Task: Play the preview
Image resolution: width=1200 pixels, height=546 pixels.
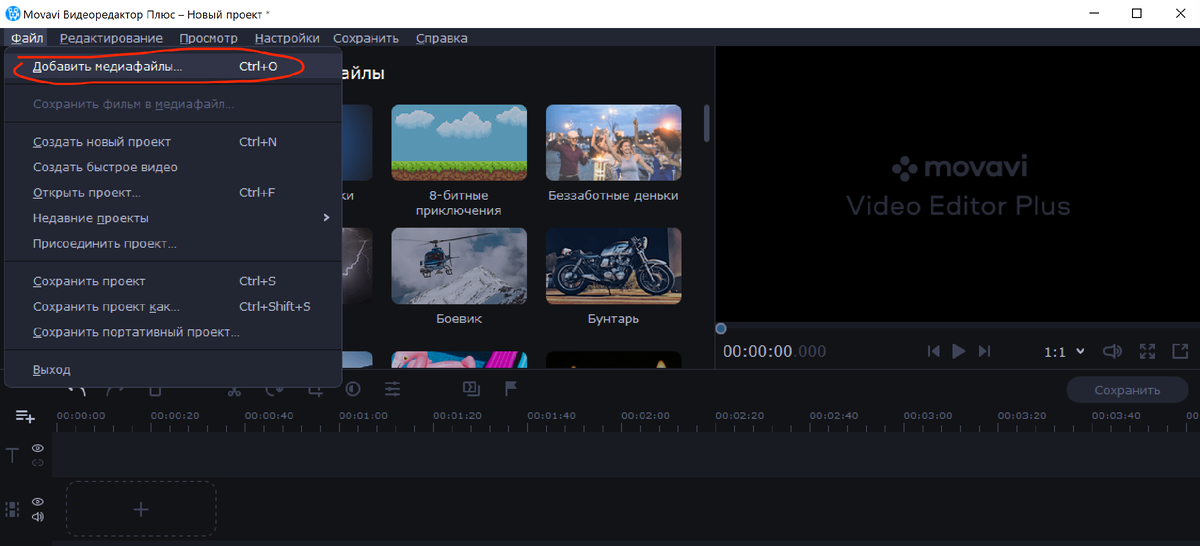Action: click(959, 351)
